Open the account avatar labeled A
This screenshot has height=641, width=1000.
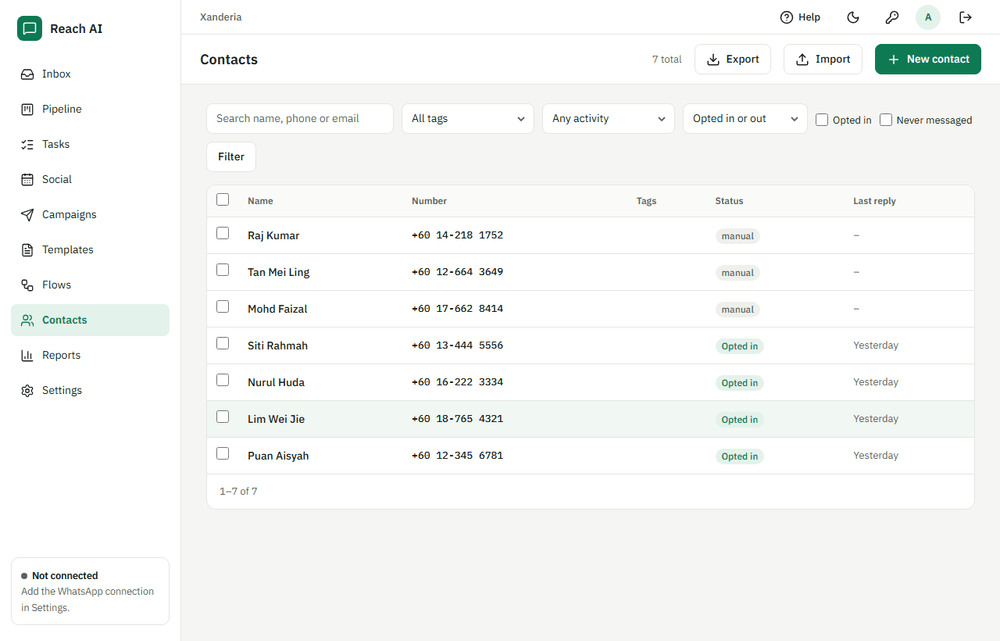(929, 17)
